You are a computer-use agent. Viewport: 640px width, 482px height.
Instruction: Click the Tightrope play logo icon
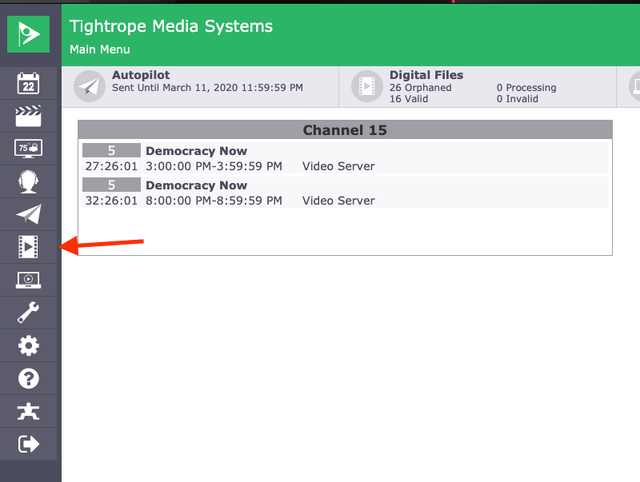coord(28,34)
